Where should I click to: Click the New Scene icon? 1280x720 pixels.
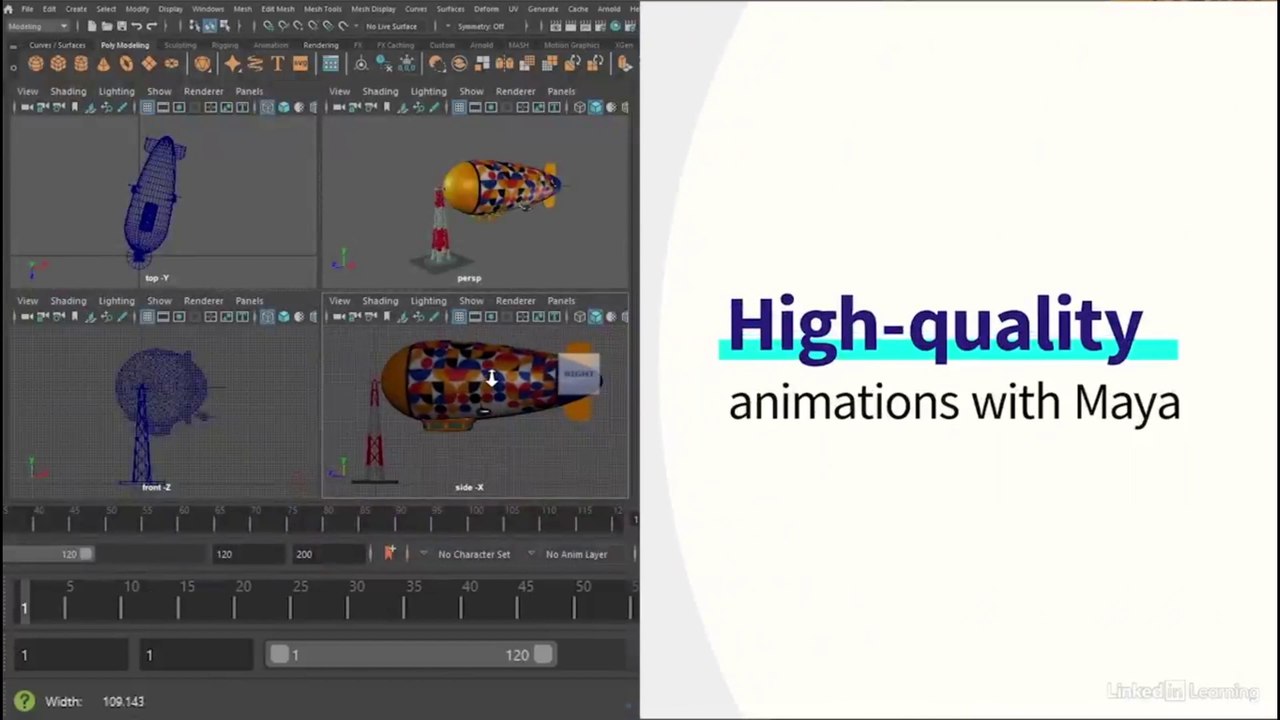92,26
